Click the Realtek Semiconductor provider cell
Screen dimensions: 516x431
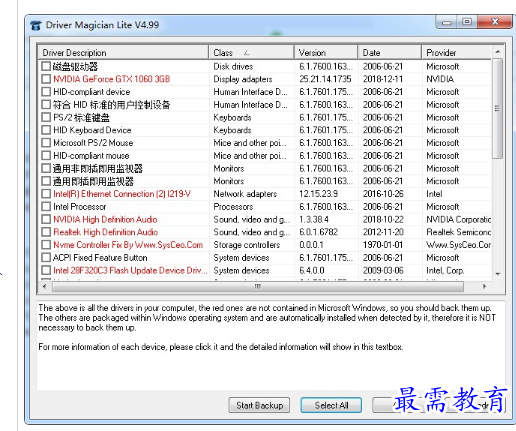459,232
